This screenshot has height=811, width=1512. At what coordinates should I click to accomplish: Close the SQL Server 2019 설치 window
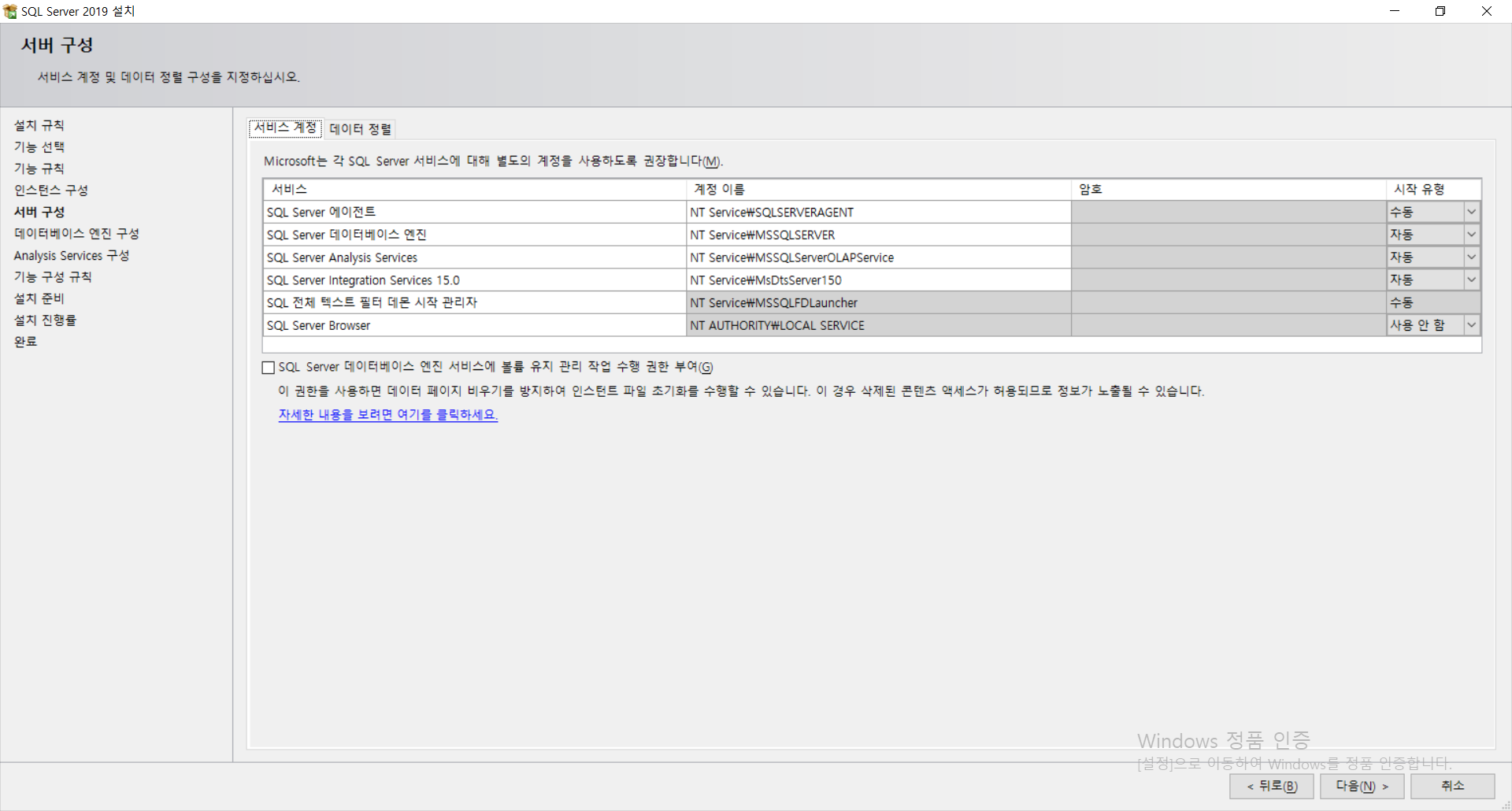(x=1487, y=11)
